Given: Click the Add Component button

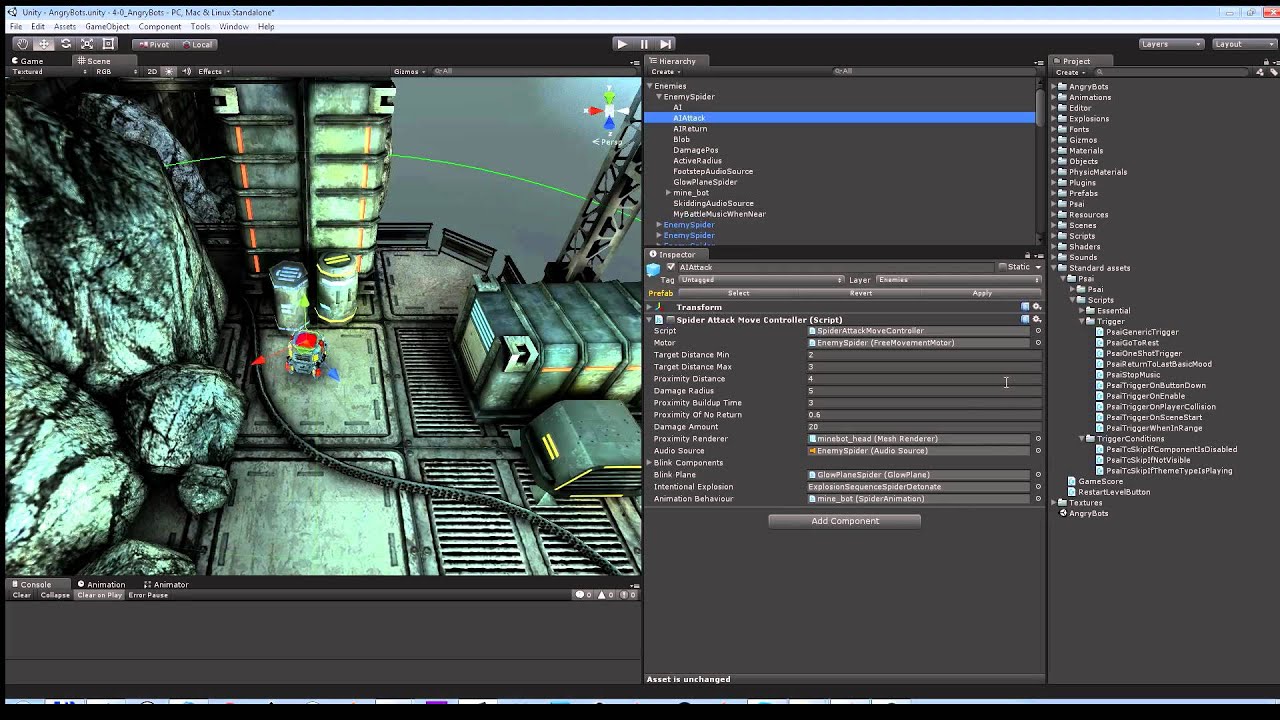Looking at the screenshot, I should pos(845,521).
